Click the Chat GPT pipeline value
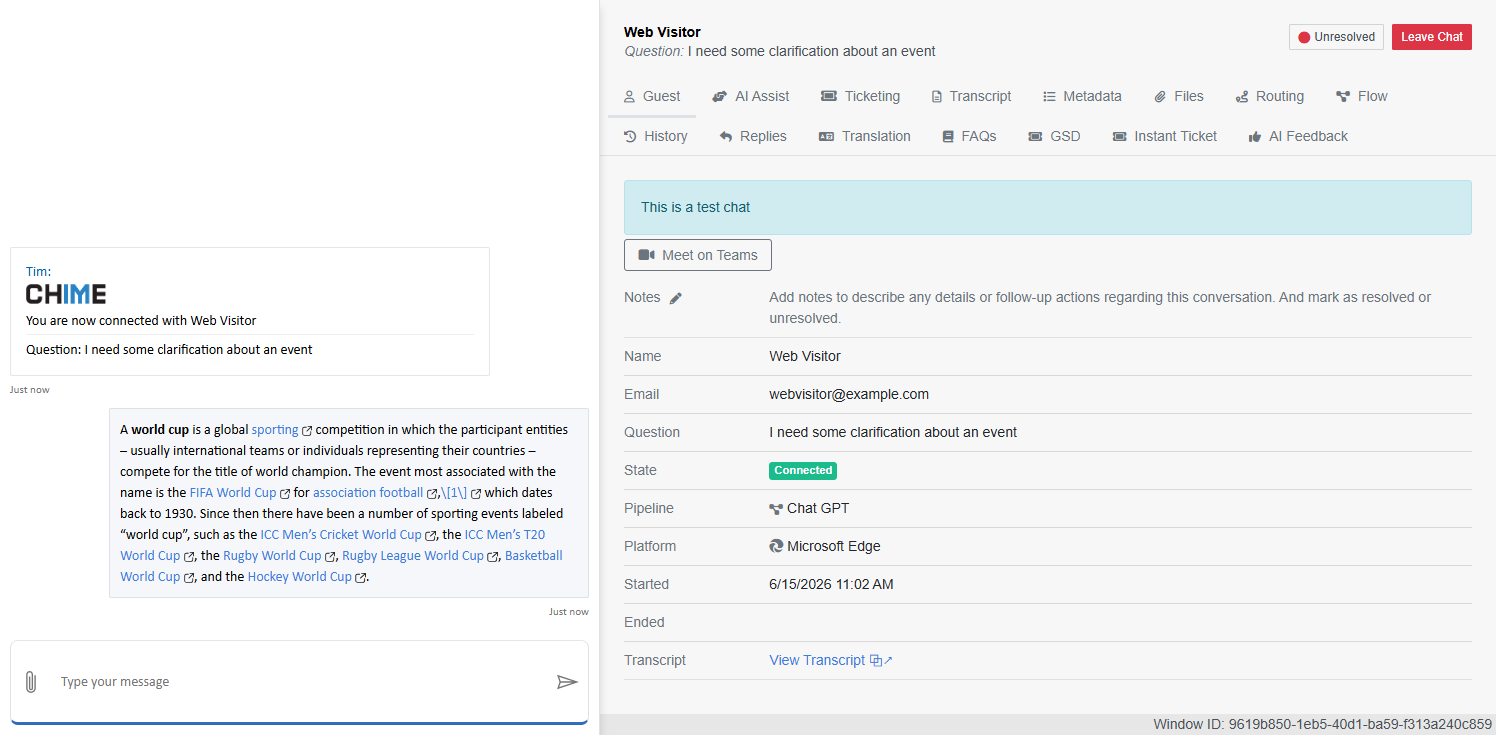The height and width of the screenshot is (735, 1496). [809, 508]
